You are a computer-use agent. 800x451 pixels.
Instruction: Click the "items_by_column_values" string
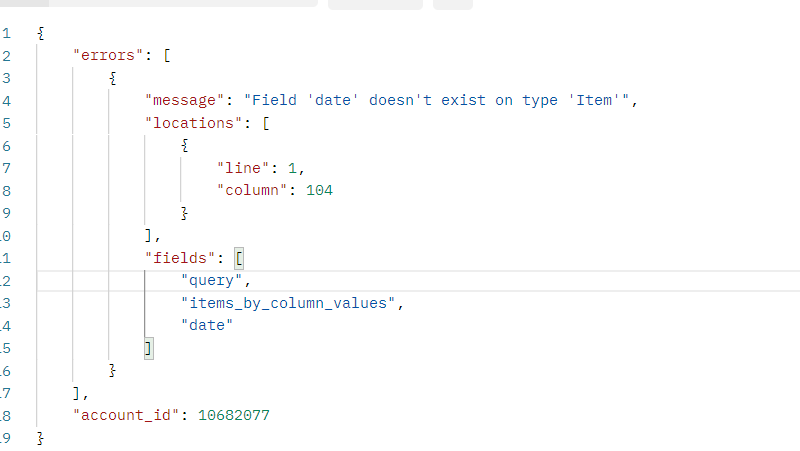point(290,303)
